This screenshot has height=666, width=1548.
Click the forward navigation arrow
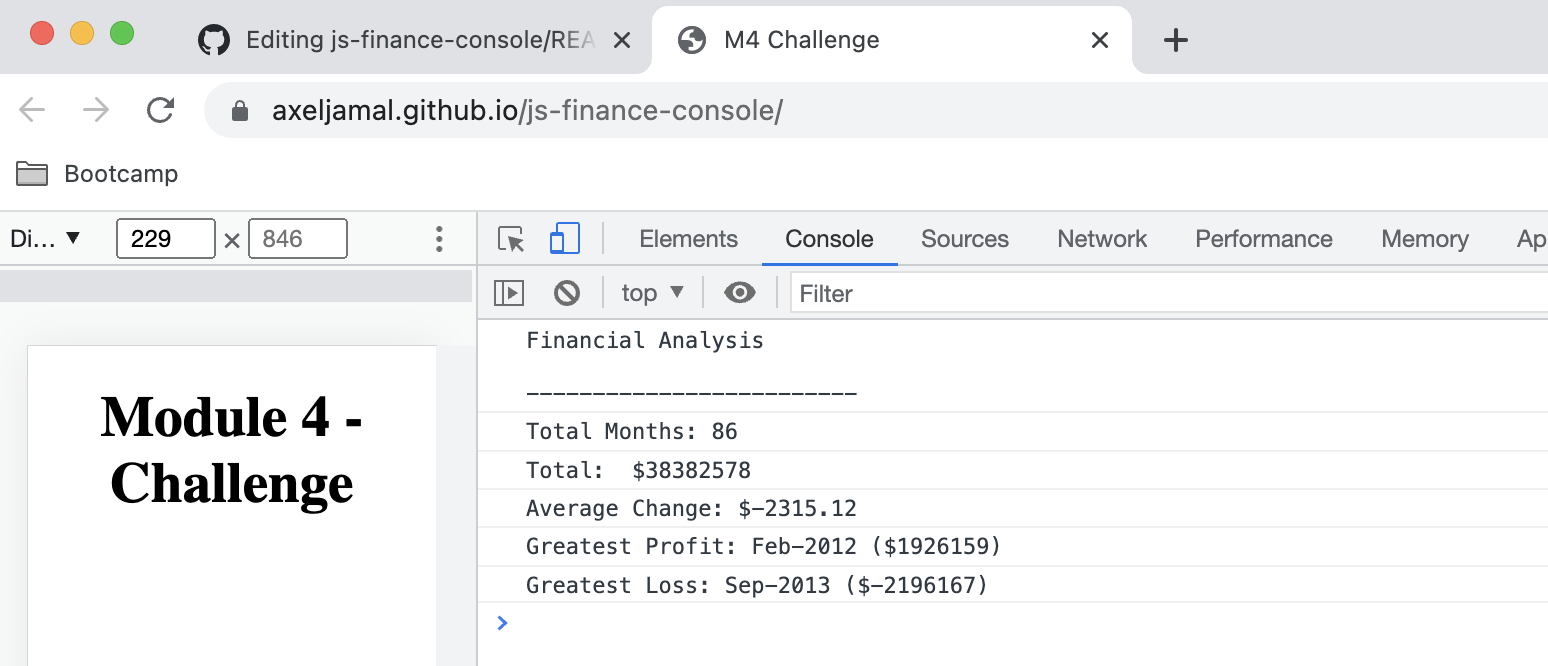click(x=96, y=110)
